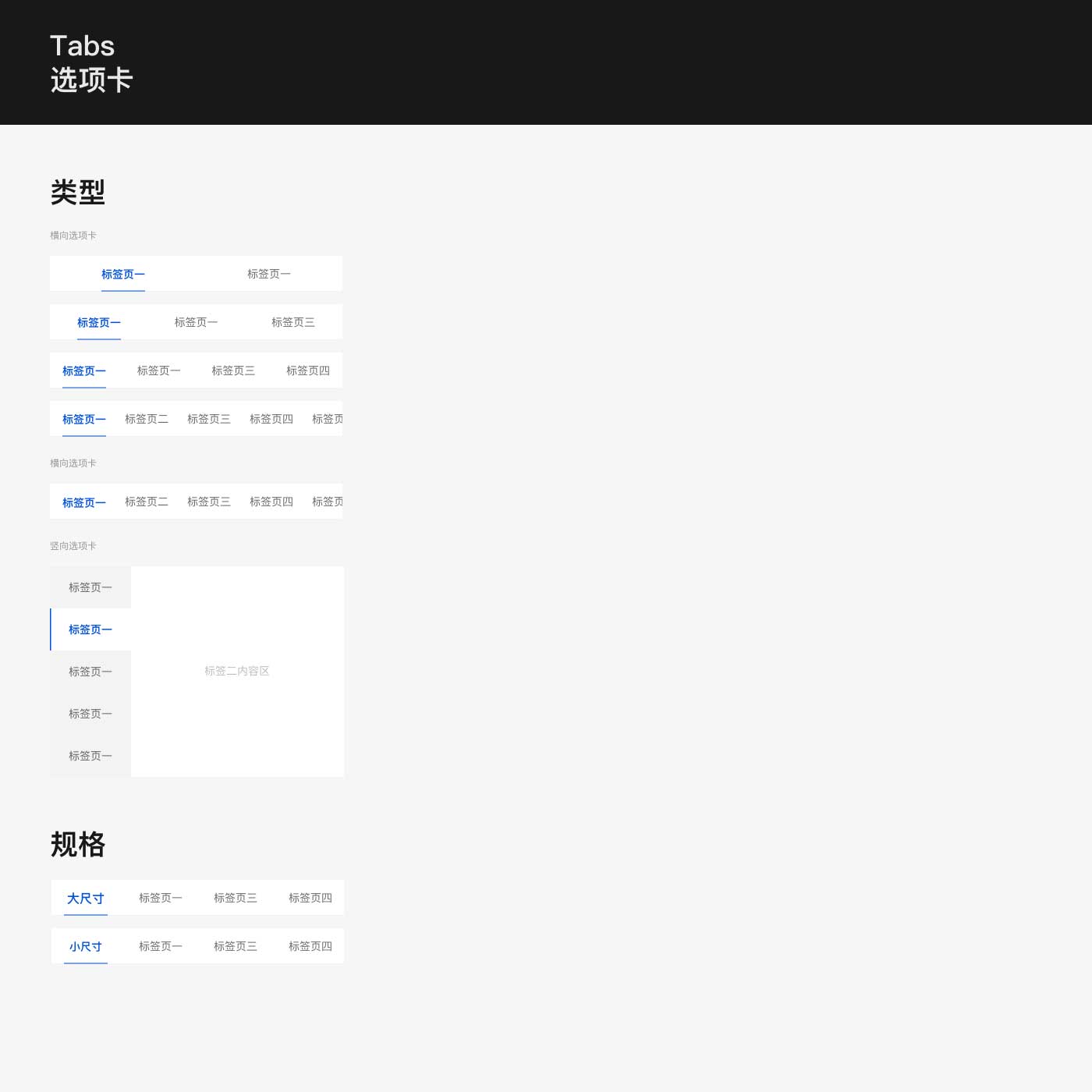Select 标签页二 in the underlined five-tab row
The image size is (1092, 1092).
coord(147,419)
